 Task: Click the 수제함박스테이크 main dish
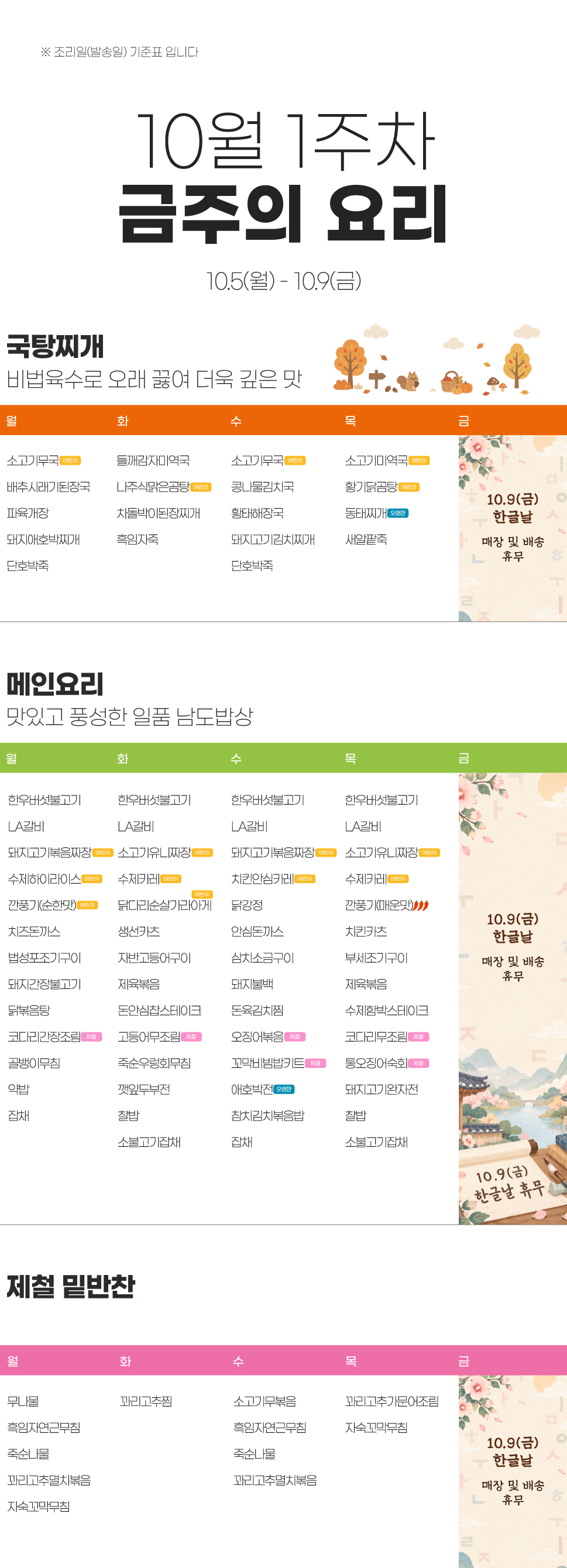point(387,1011)
